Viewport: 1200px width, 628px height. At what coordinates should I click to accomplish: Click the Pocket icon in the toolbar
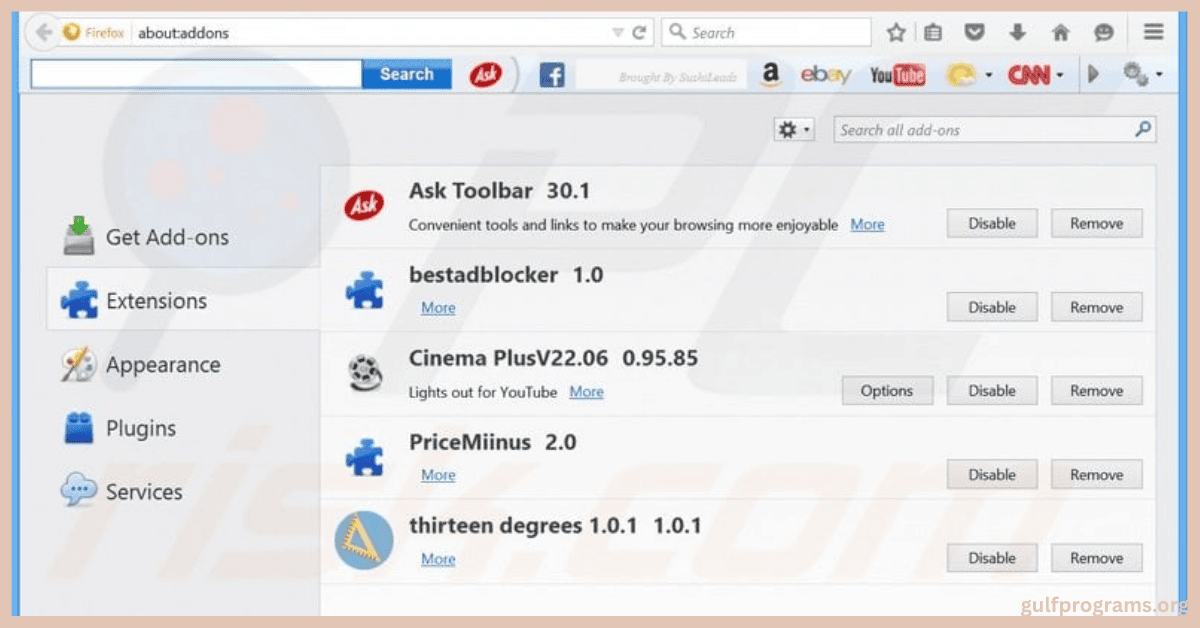(x=974, y=33)
